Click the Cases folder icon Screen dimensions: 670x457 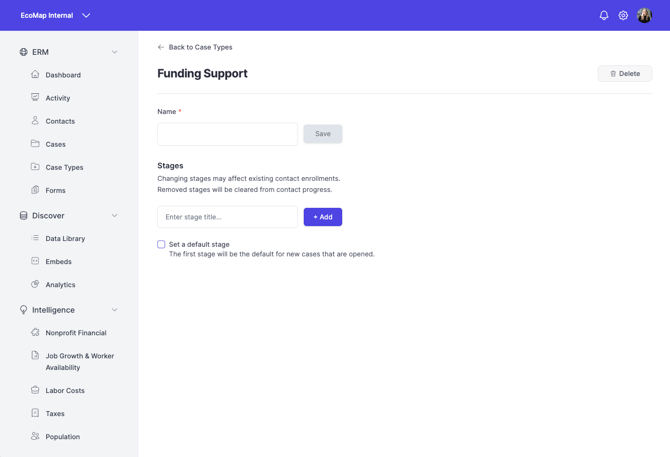[35, 144]
